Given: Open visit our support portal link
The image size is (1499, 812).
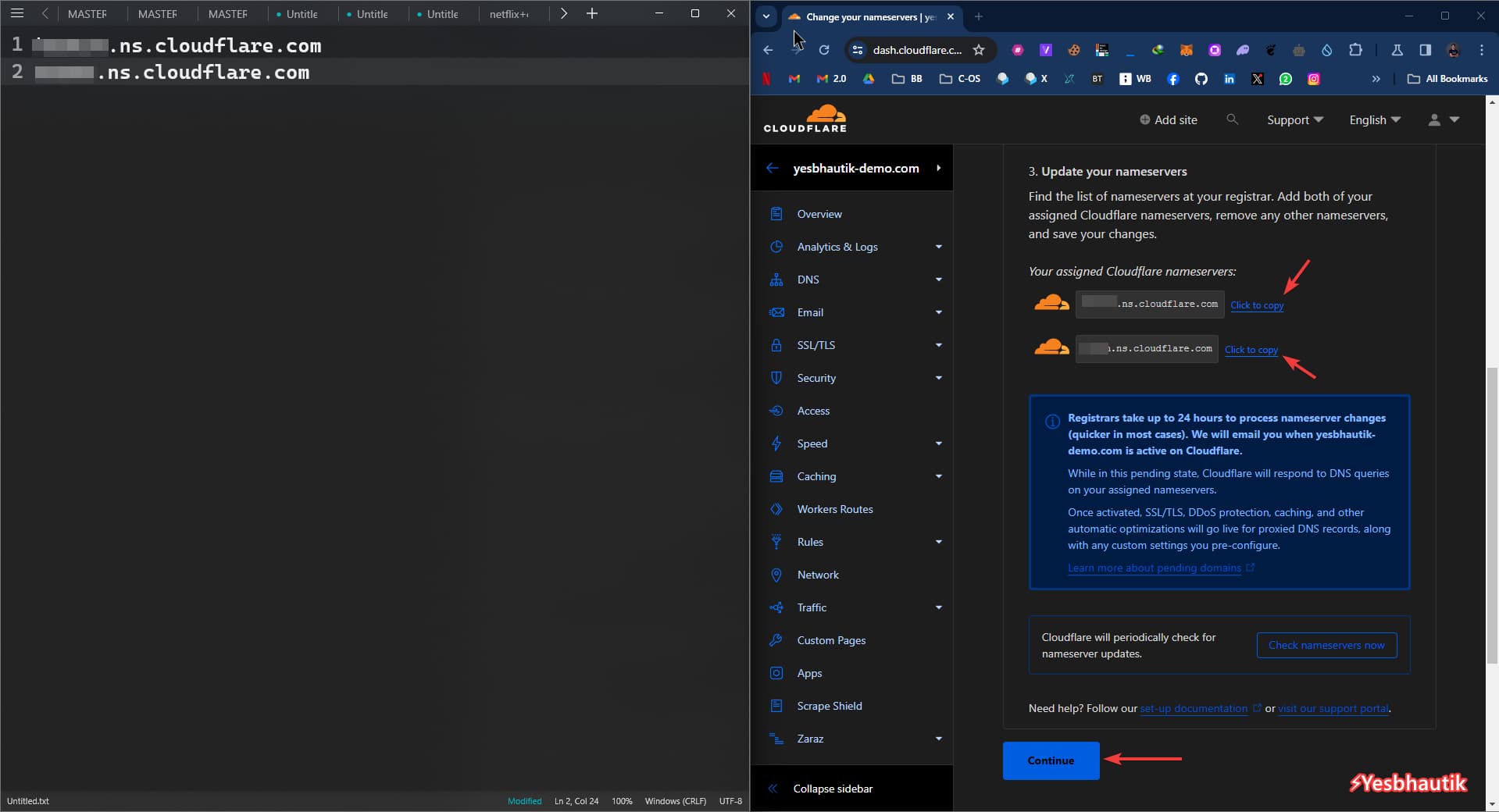Looking at the screenshot, I should point(1333,708).
